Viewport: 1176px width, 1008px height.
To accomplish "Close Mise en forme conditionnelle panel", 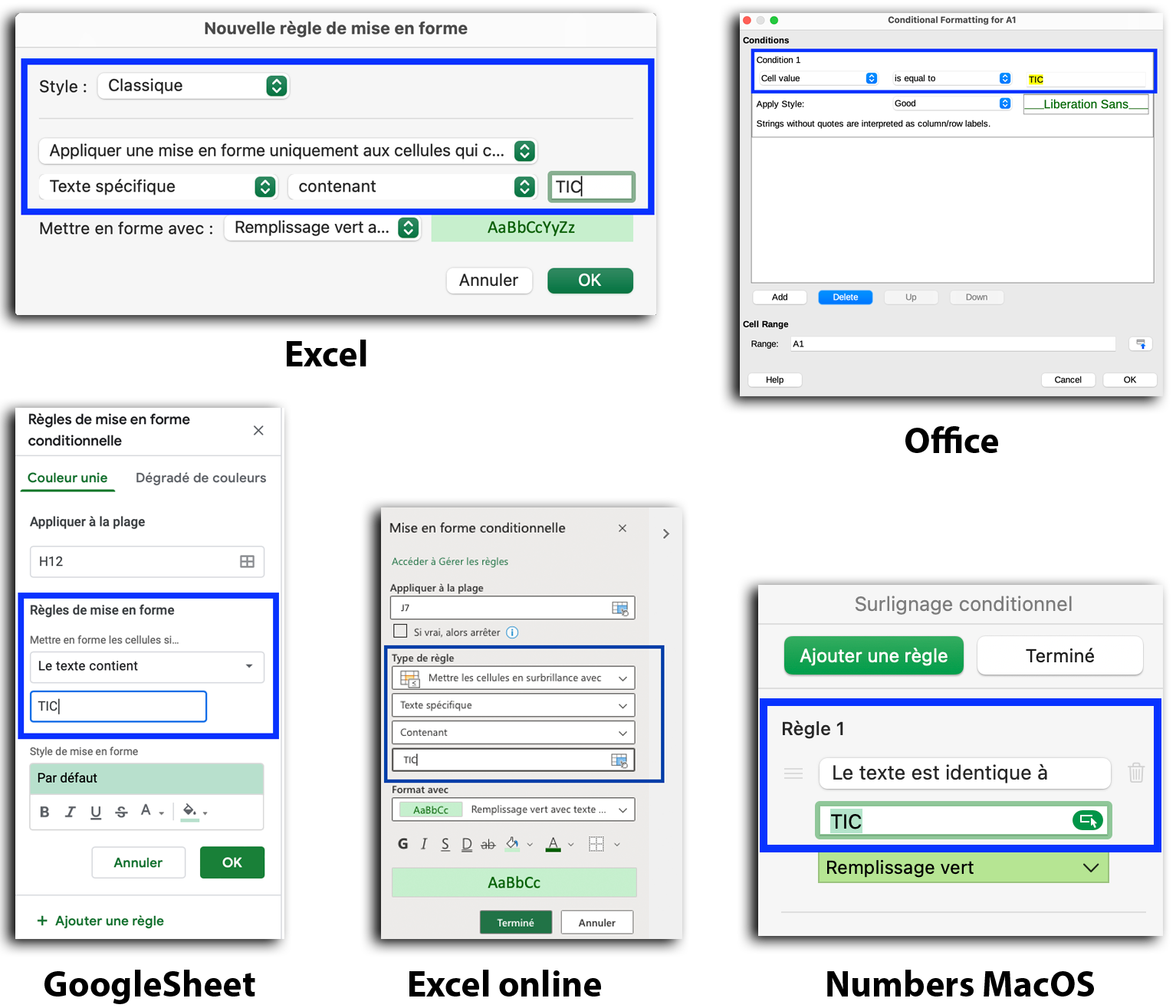I will (x=622, y=528).
